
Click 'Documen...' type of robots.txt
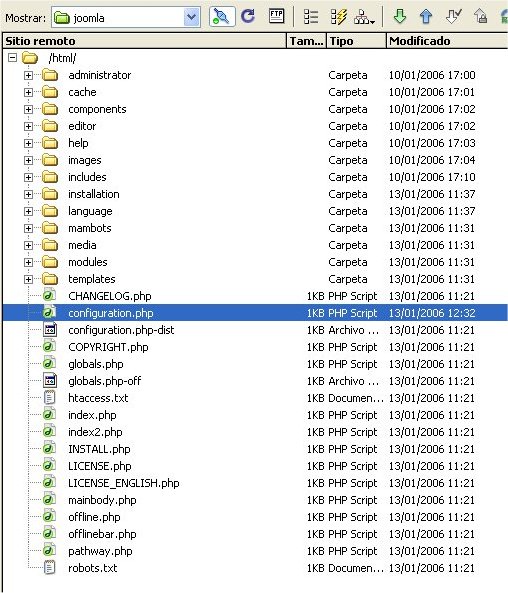tap(356, 568)
